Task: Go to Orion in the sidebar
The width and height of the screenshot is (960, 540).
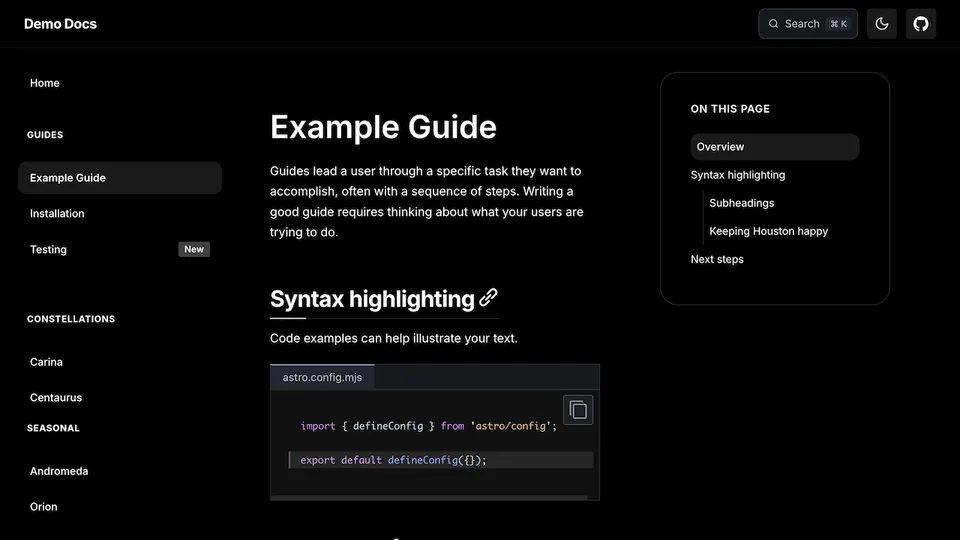Action: 44,507
